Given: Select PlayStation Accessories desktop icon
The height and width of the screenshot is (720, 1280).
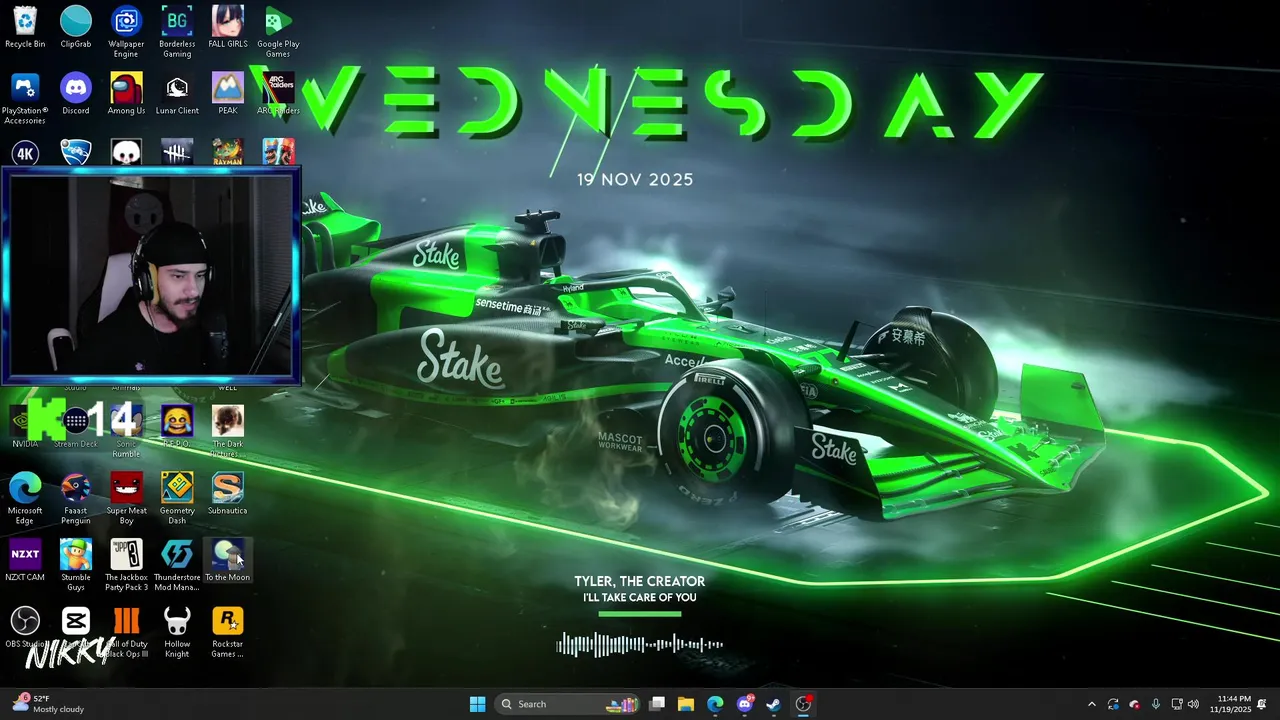Looking at the screenshot, I should [25, 98].
